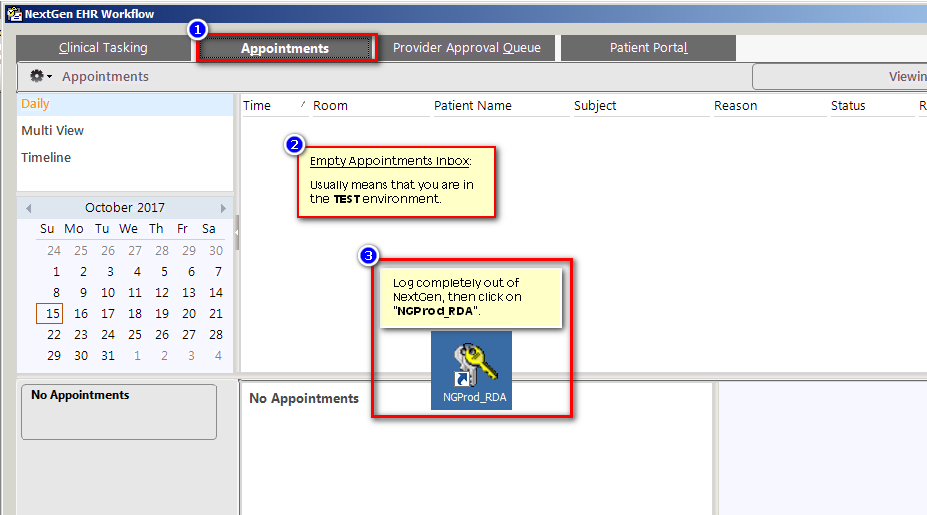Pick October 10 on the calendar
This screenshot has width=927, height=515.
108,293
